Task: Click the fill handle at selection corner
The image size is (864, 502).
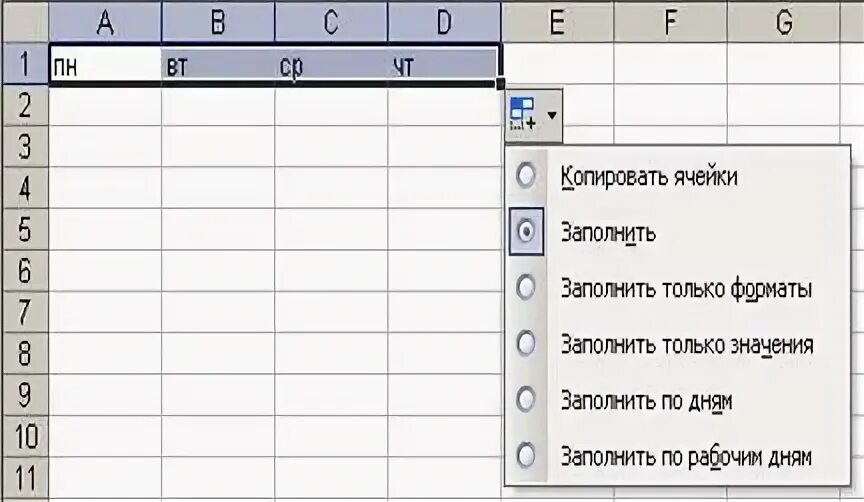Action: click(x=500, y=84)
